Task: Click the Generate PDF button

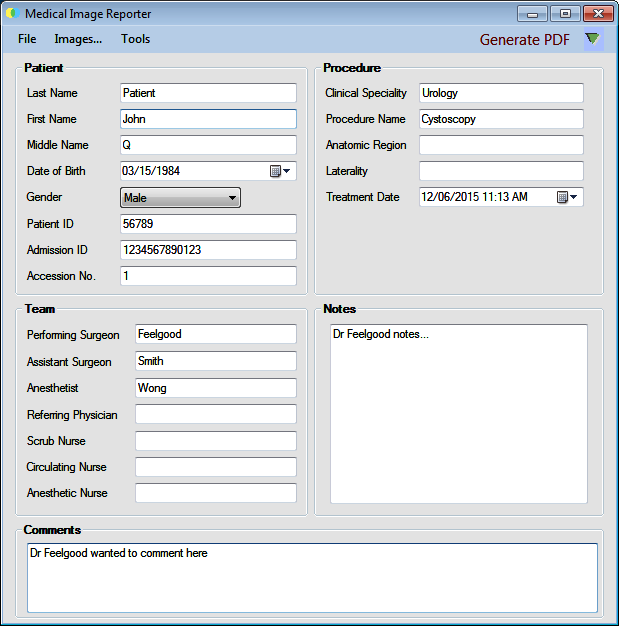Action: [524, 40]
